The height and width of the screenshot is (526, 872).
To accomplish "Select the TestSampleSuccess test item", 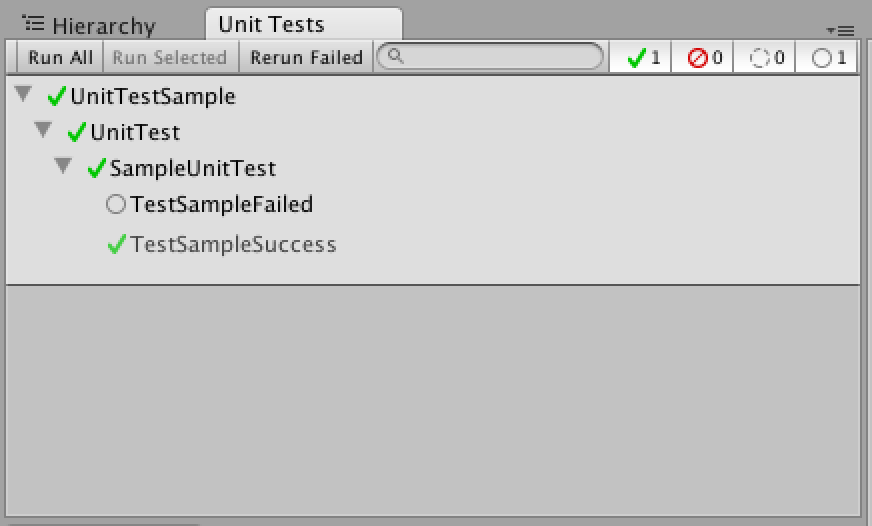I will point(233,245).
